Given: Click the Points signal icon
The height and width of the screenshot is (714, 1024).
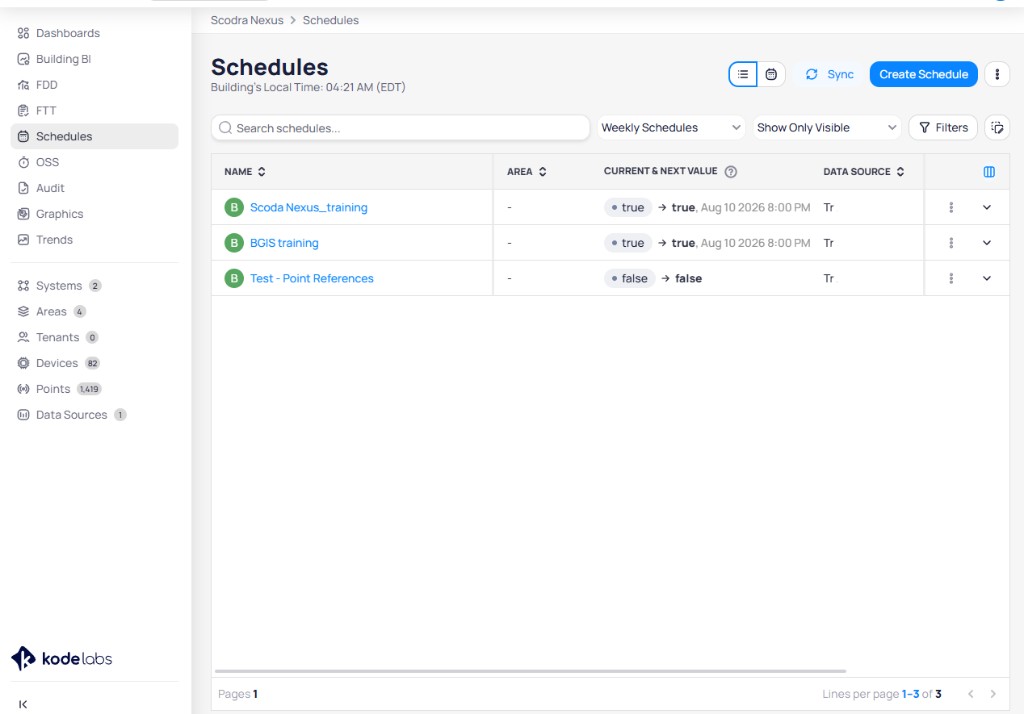Looking at the screenshot, I should click(x=24, y=389).
